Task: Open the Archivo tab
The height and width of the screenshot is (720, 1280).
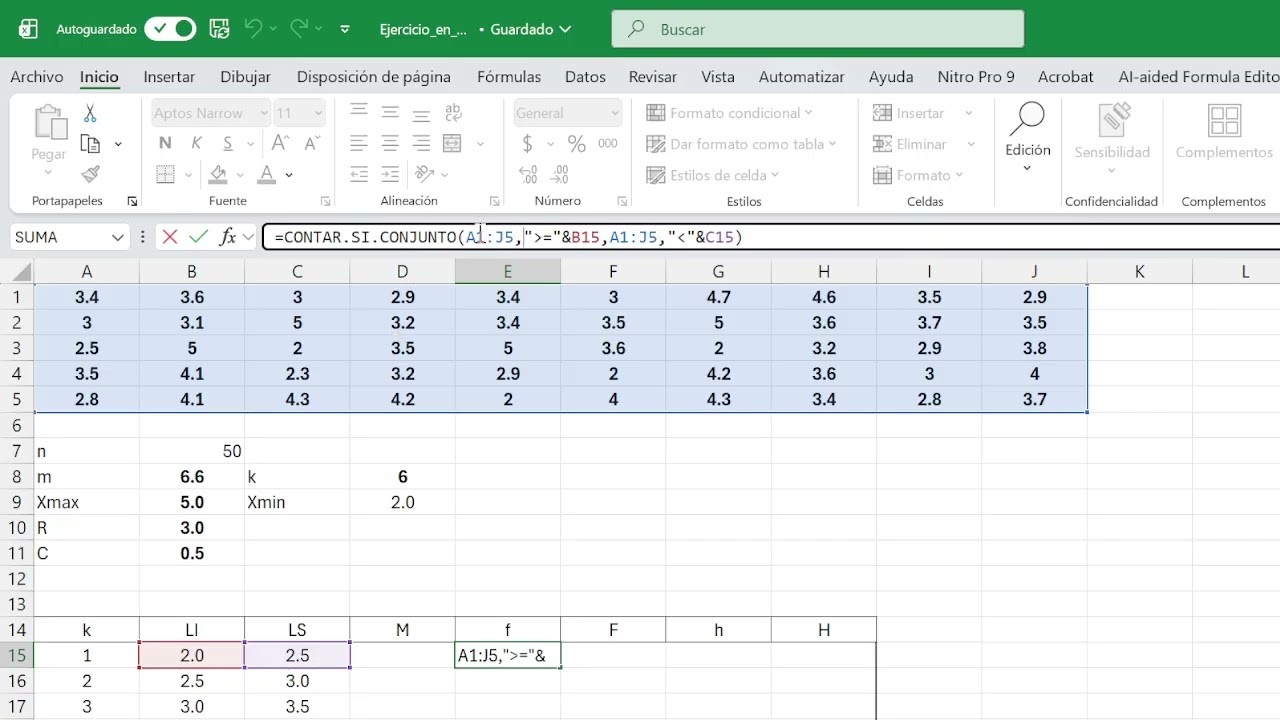Action: [37, 77]
